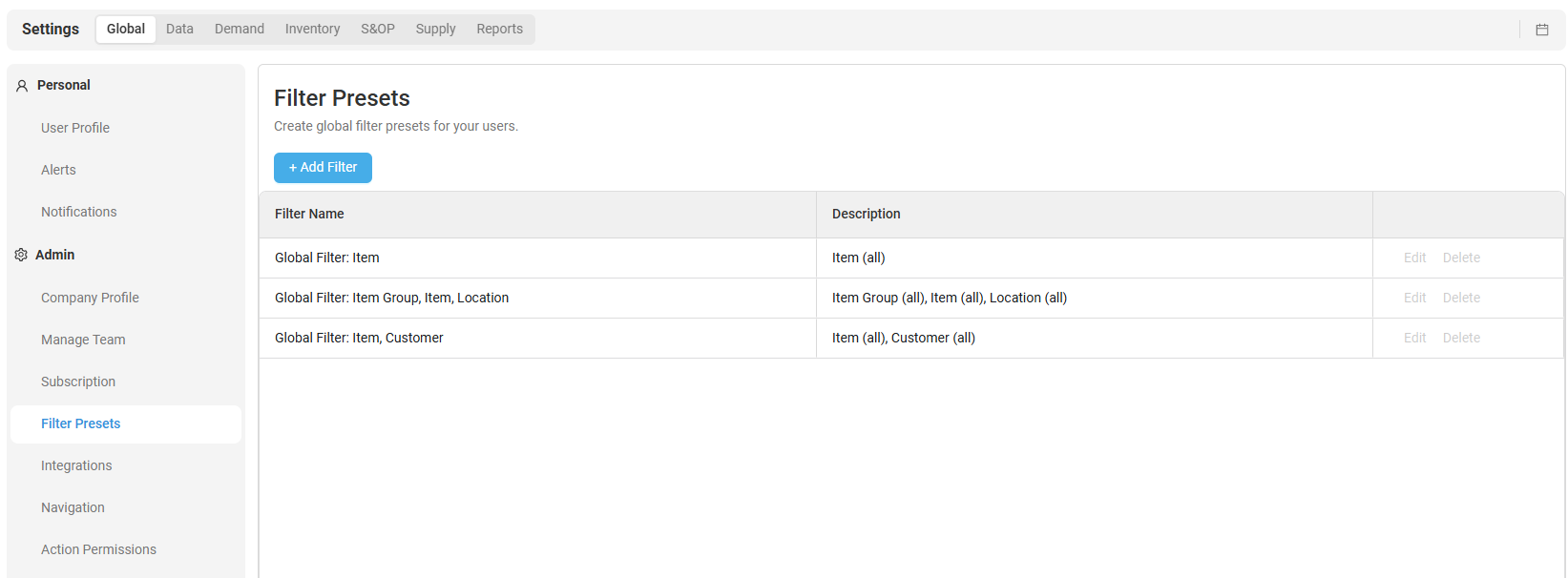Select Integrations in Admin menu
Image resolution: width=1568 pixels, height=578 pixels.
click(76, 465)
